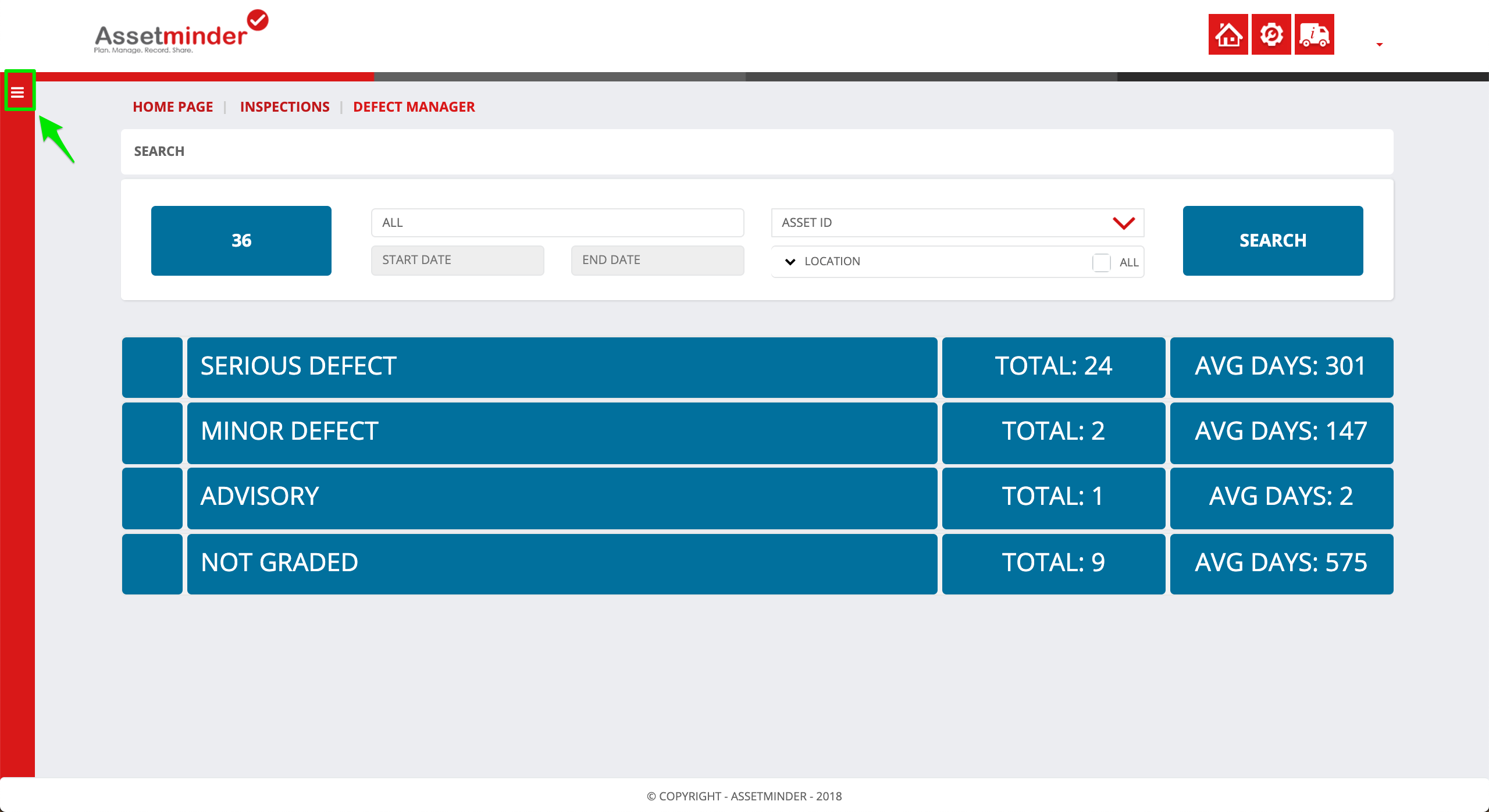
Task: Click the 36 total count button
Action: coord(241,240)
